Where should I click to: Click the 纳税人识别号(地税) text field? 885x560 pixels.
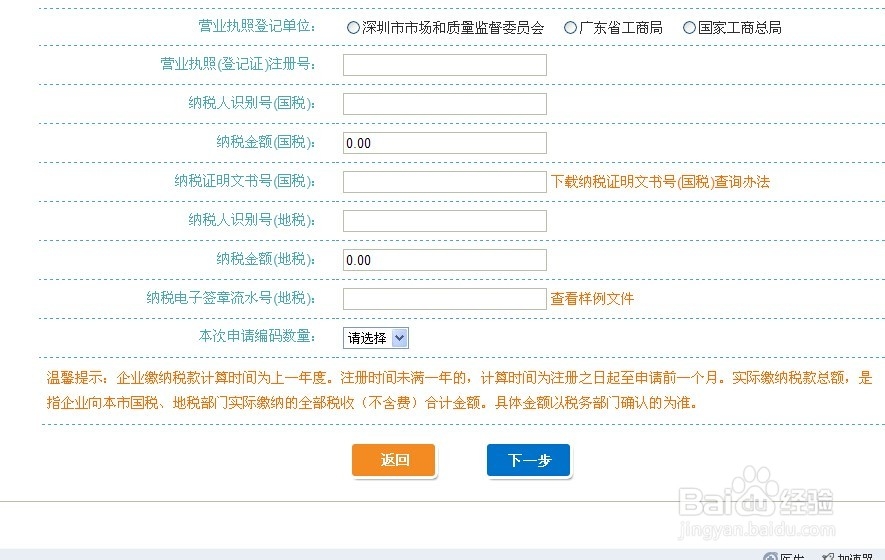tap(444, 221)
